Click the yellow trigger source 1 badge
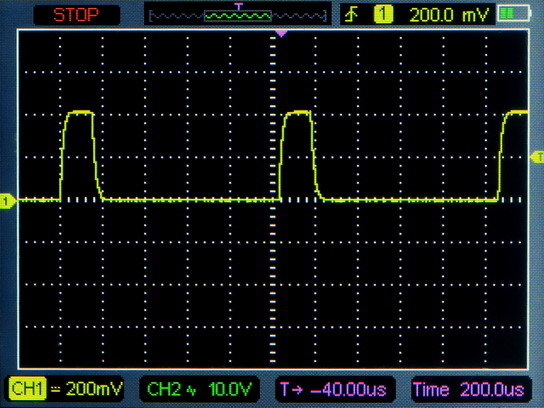The image size is (544, 408). pyautogui.click(x=383, y=15)
